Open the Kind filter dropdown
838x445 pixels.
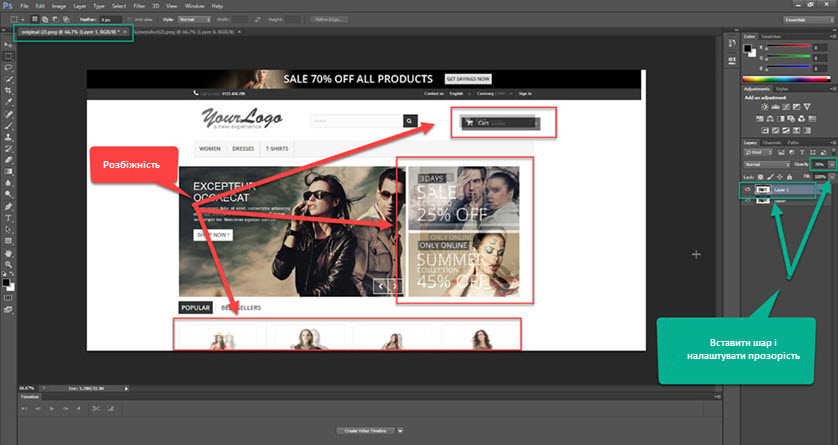tap(759, 153)
